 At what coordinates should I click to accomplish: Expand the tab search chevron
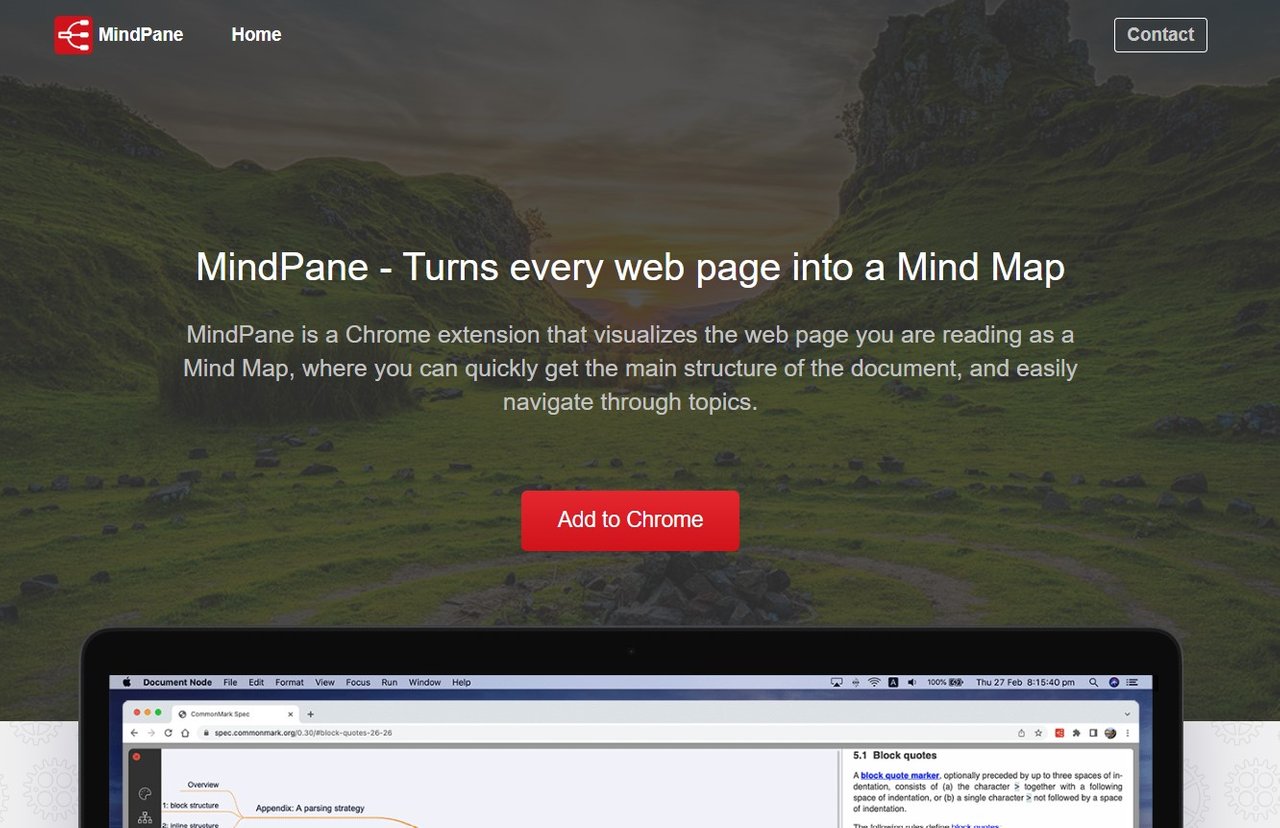[x=1127, y=714]
